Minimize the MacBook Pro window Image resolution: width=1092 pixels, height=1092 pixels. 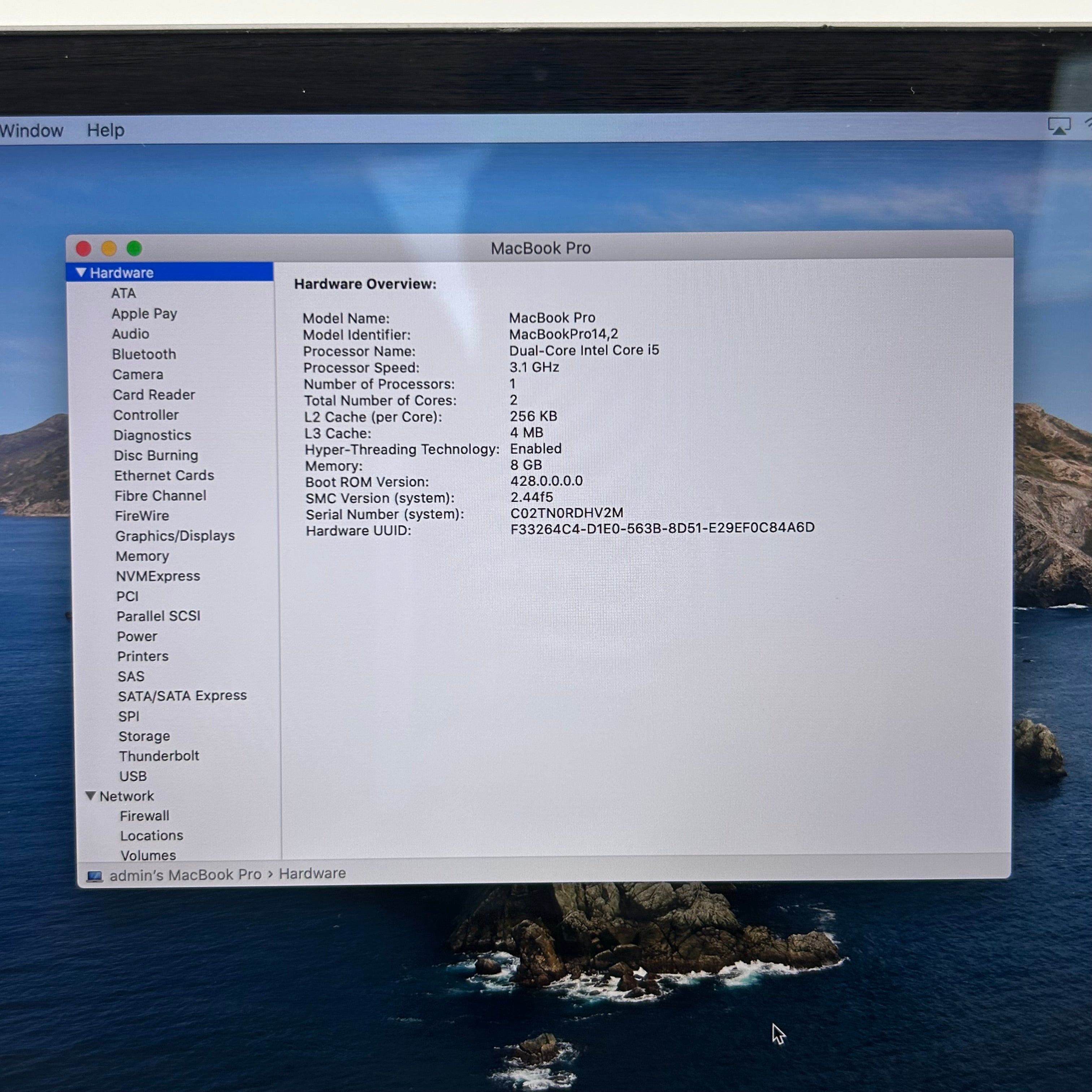click(x=109, y=249)
